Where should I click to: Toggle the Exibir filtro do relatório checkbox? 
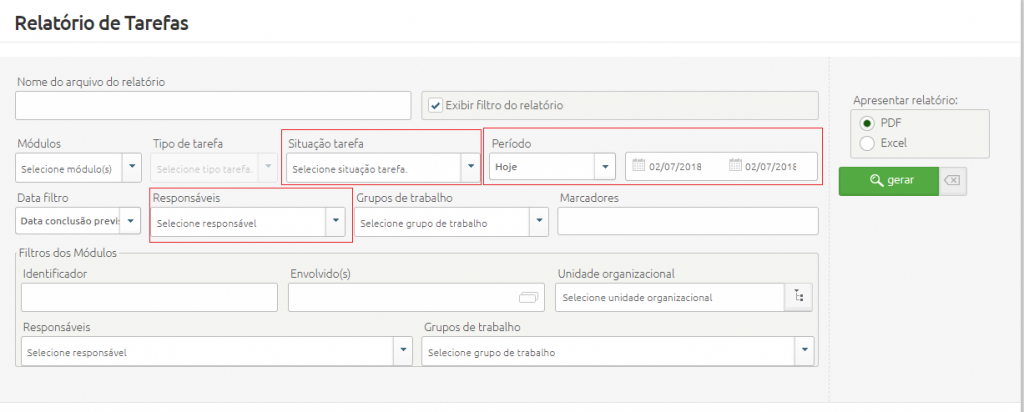(435, 105)
